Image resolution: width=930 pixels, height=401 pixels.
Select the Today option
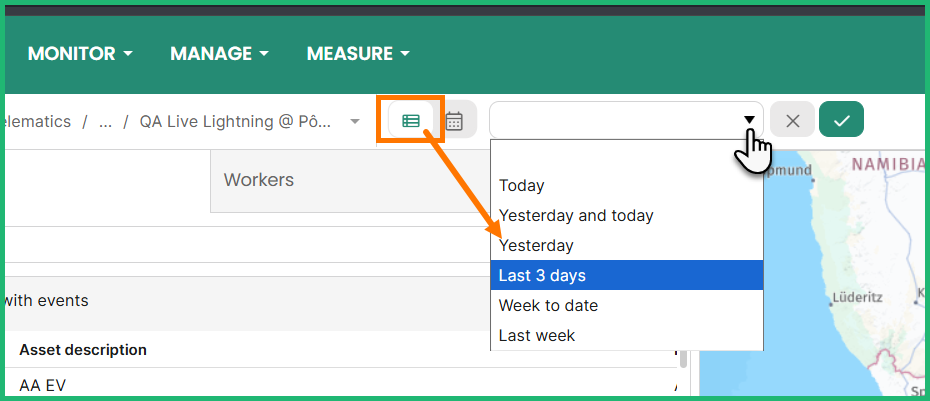[522, 185]
